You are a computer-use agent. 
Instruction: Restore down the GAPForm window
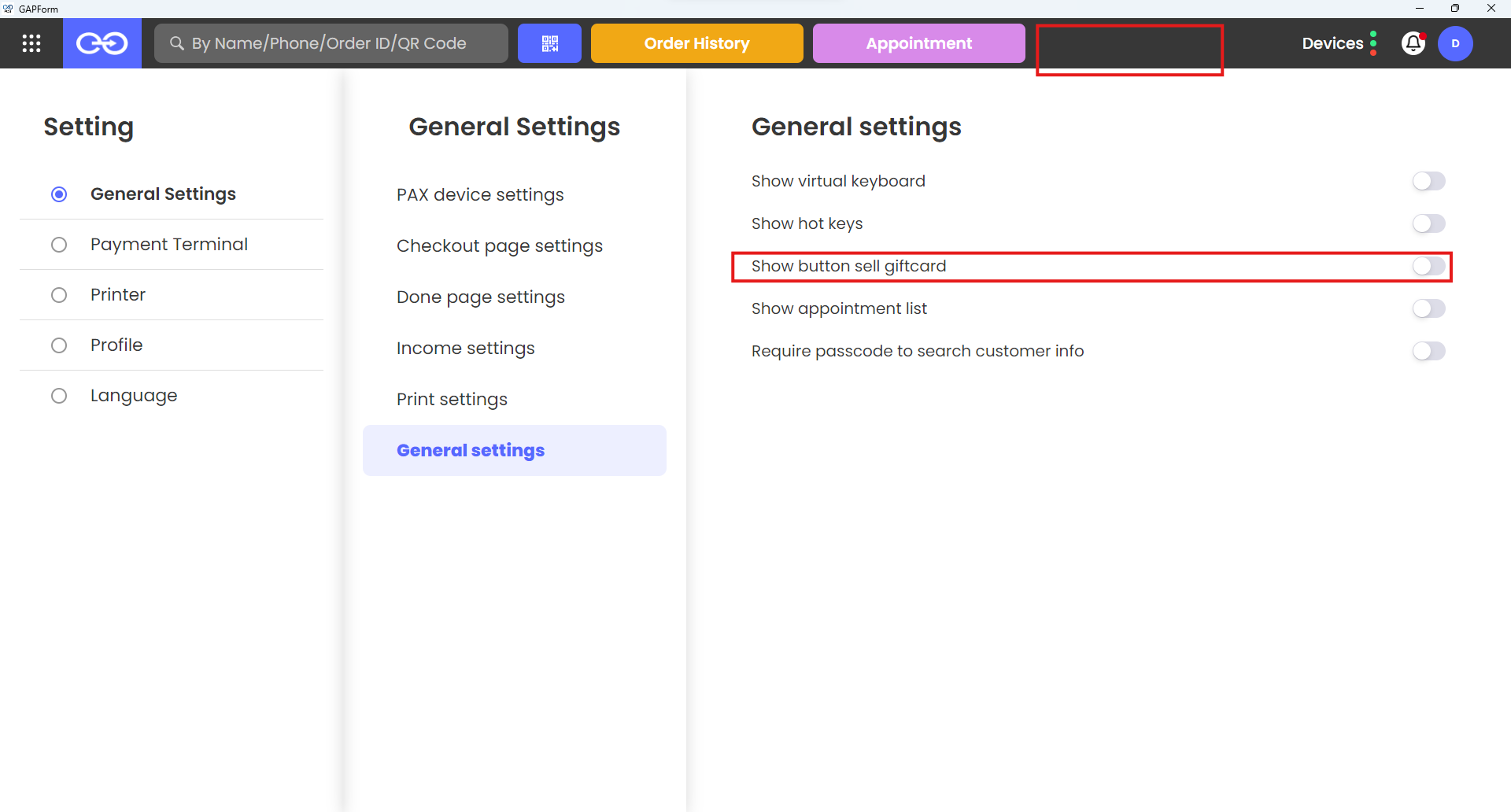[x=1455, y=9]
